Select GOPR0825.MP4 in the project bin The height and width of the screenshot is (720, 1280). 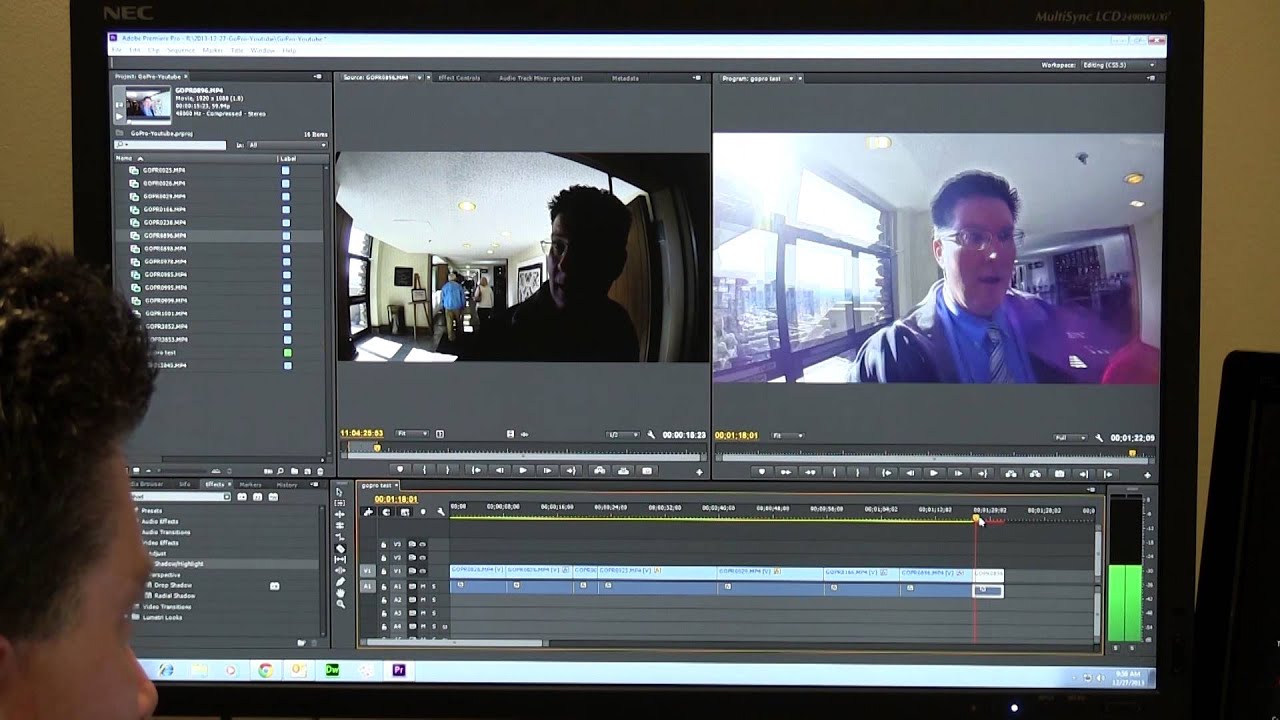[164, 170]
